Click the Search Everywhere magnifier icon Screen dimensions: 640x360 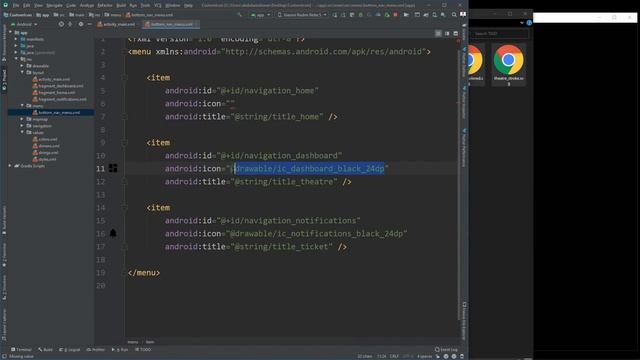454,15
